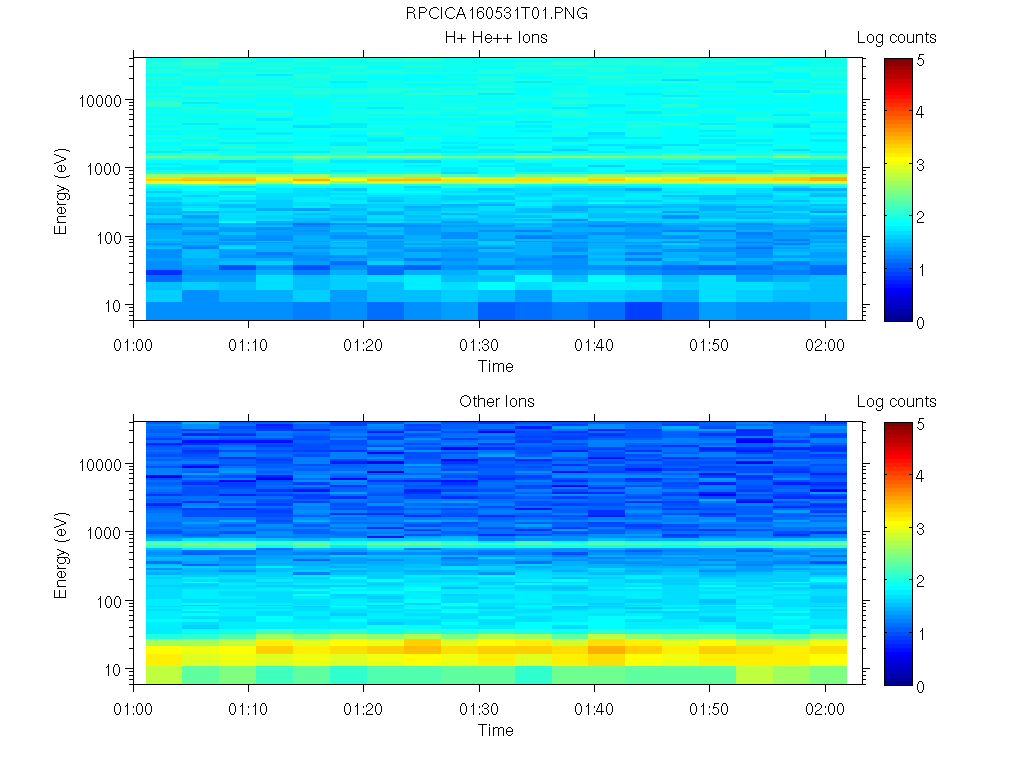Click the "100" energy tick of Other Ions plot
Viewport: 1024px width, 768px height.
(109, 602)
